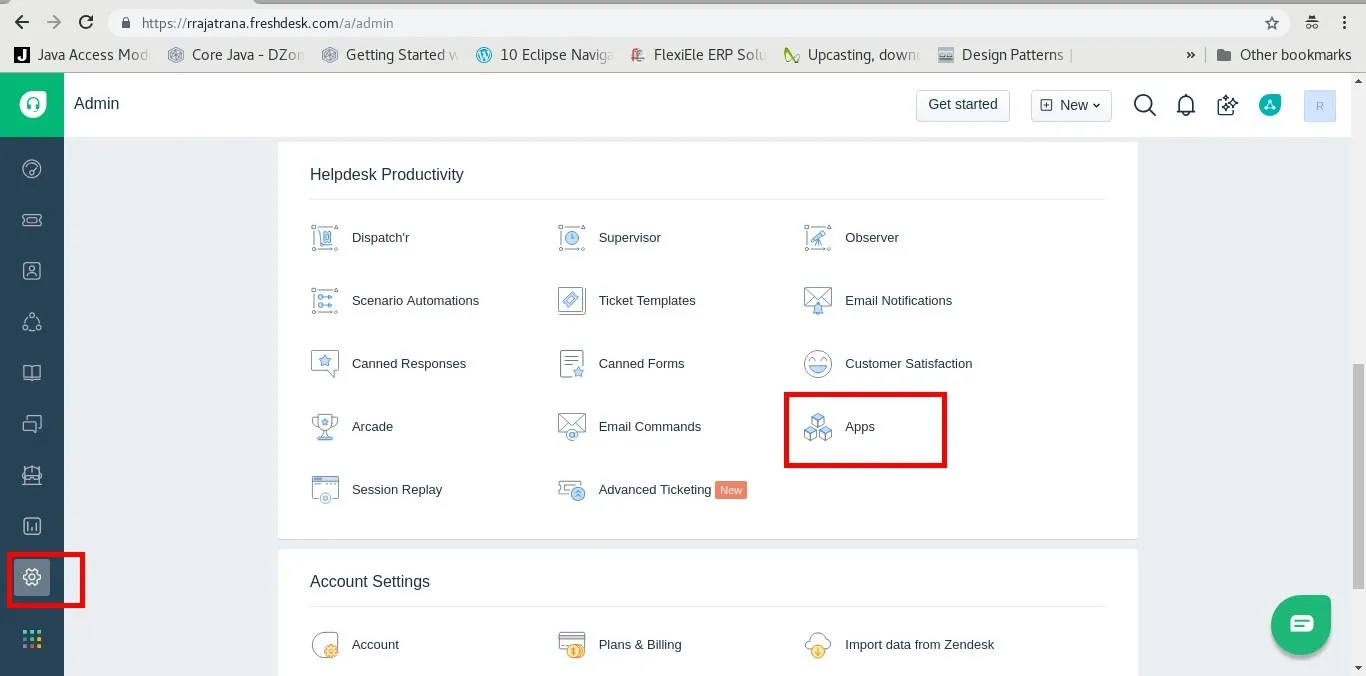Open the Solutions book icon in sidebar
The height and width of the screenshot is (676, 1366).
tap(32, 373)
